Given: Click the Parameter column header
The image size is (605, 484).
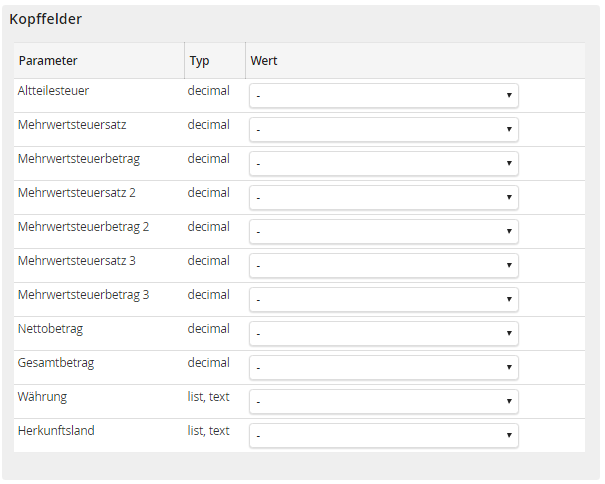Looking at the screenshot, I should click(x=48, y=61).
